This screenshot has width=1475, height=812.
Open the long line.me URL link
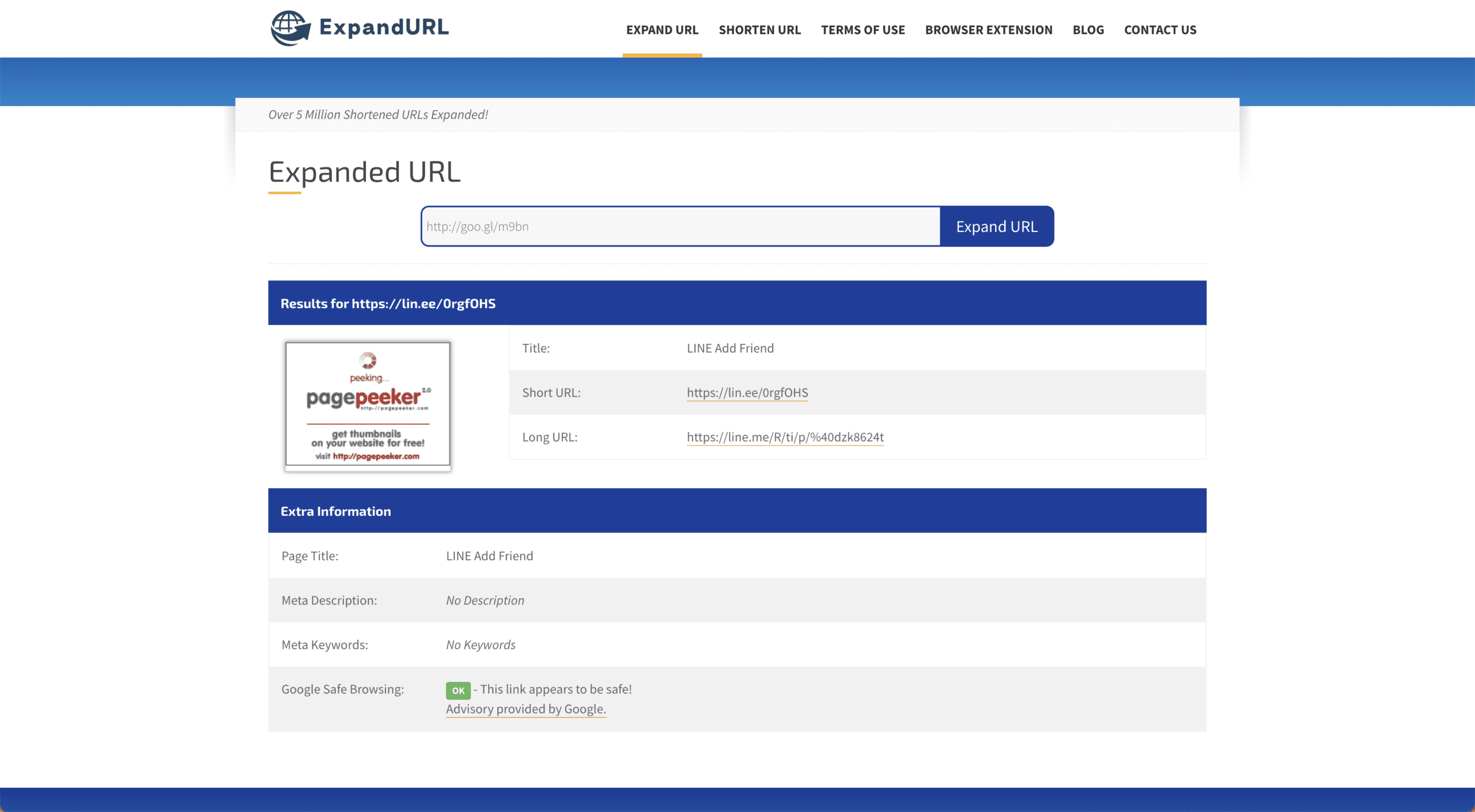tap(785, 437)
